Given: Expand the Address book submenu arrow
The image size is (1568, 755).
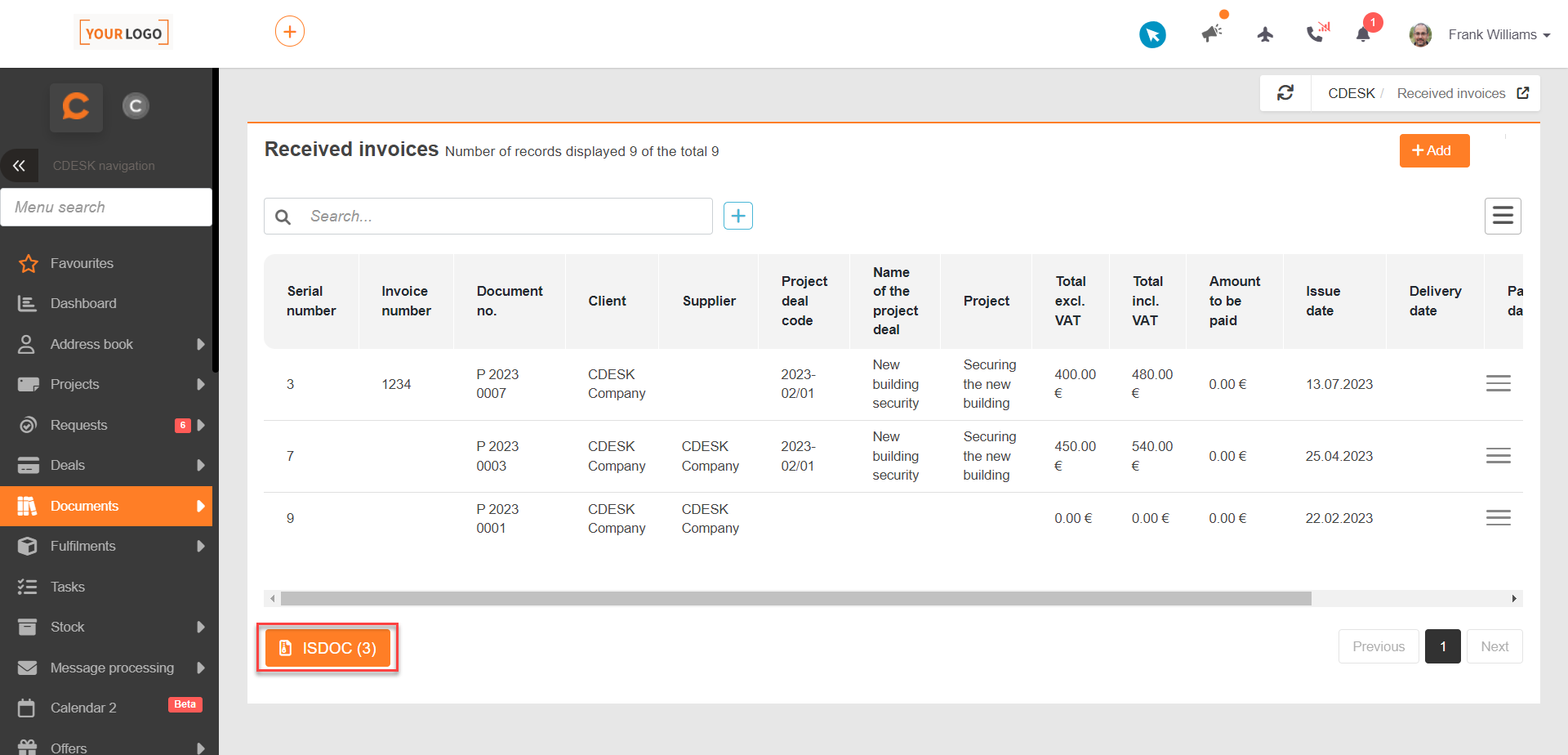Looking at the screenshot, I should click(201, 344).
